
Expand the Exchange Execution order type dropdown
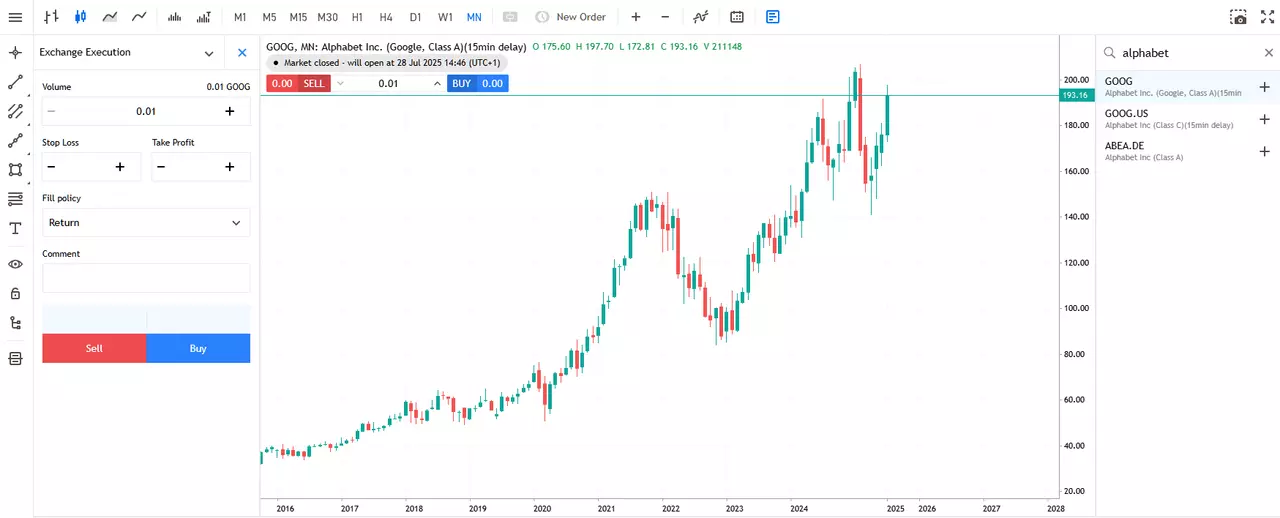[x=209, y=53]
